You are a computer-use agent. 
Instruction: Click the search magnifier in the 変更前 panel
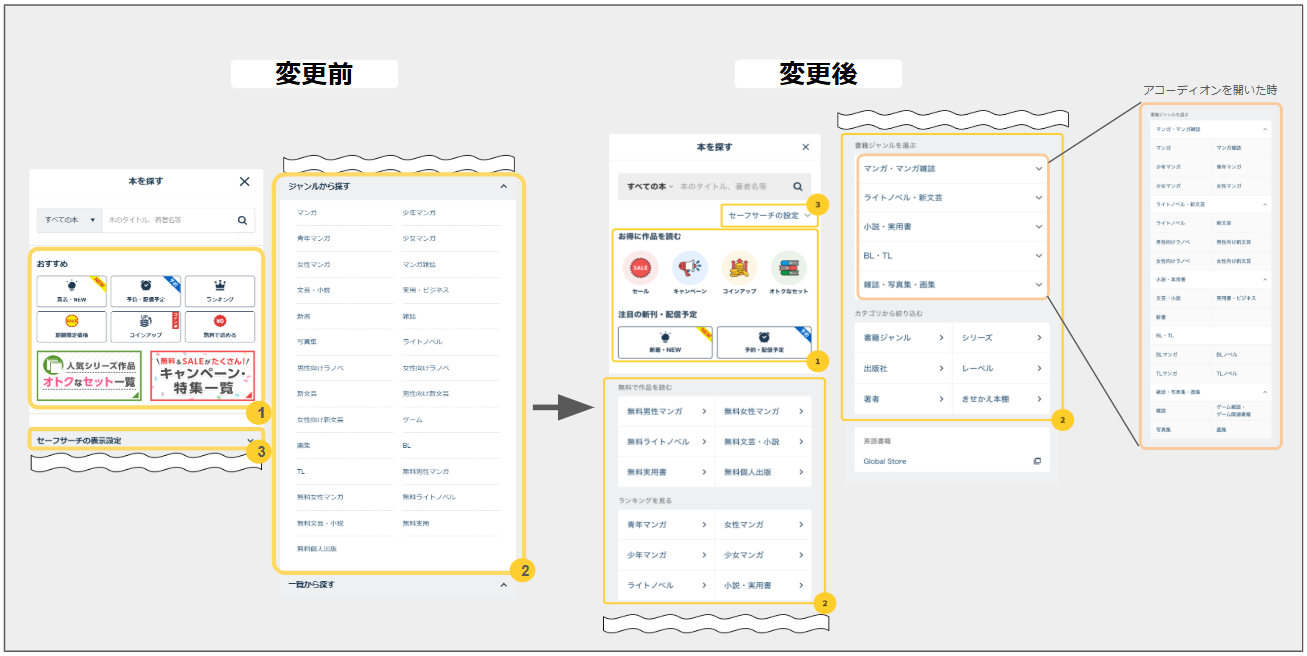242,220
